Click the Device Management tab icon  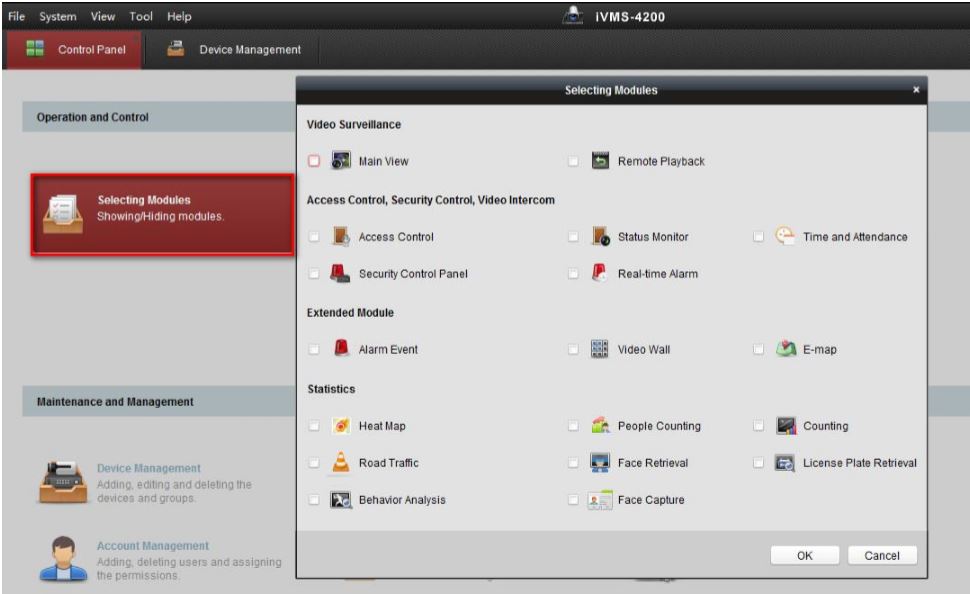pos(176,48)
